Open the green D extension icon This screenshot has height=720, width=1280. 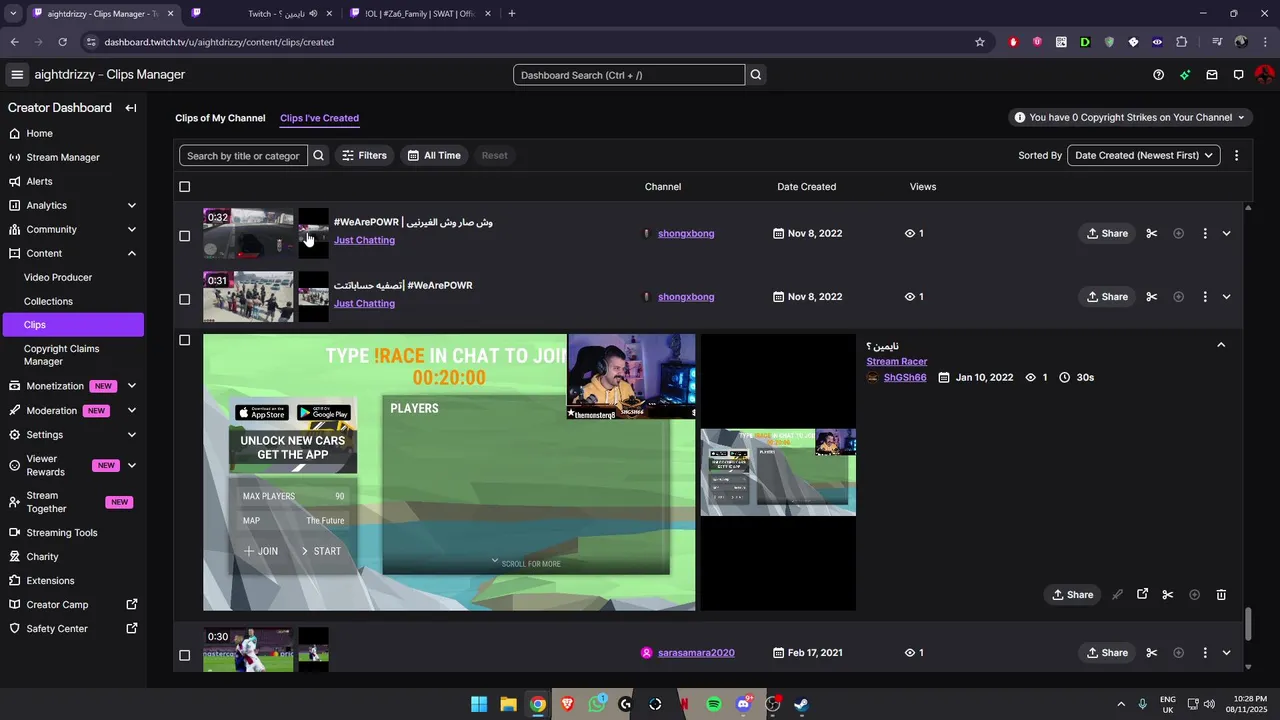pos(1085,42)
